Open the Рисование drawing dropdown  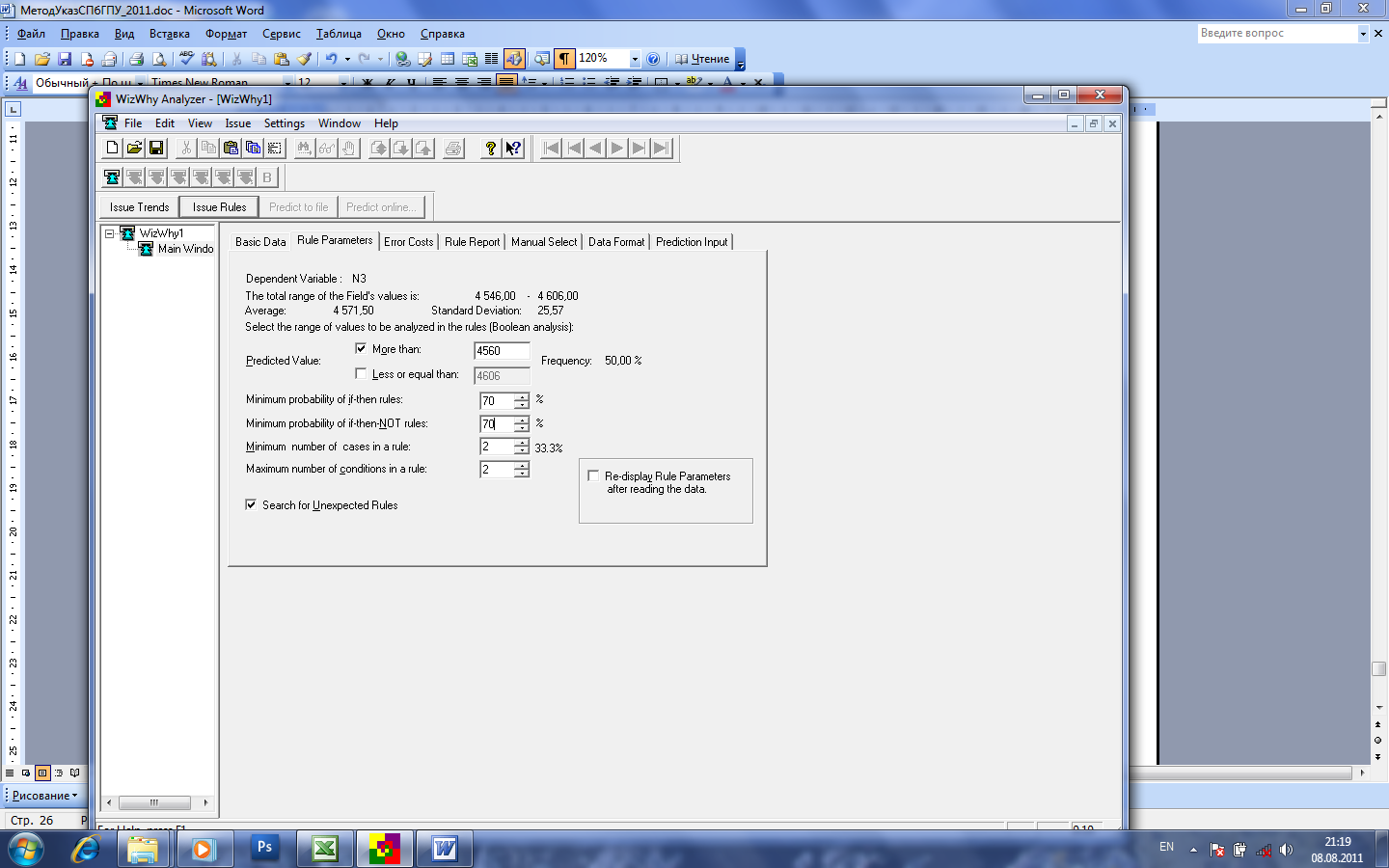[44, 796]
